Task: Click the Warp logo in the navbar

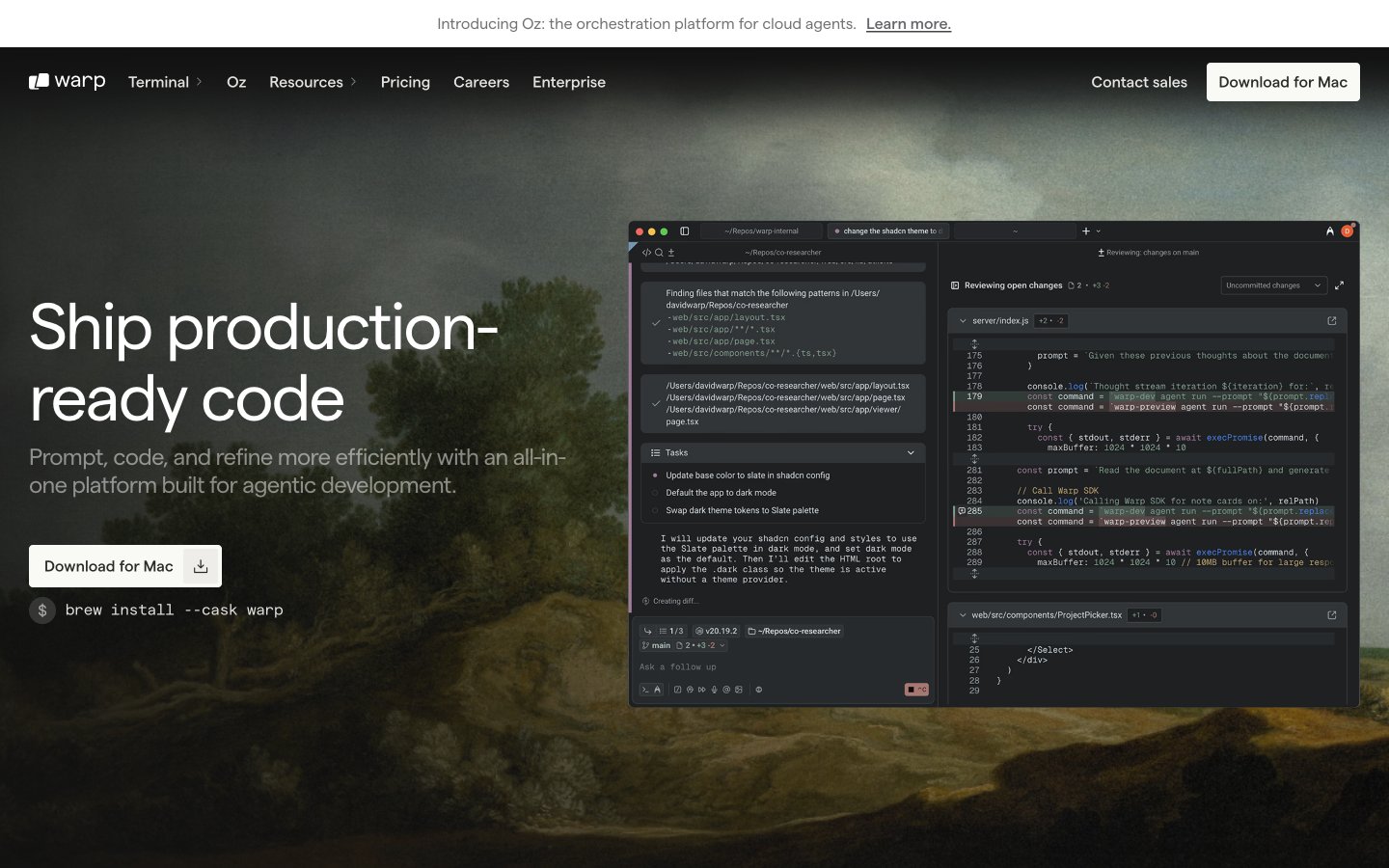Action: coord(67,82)
